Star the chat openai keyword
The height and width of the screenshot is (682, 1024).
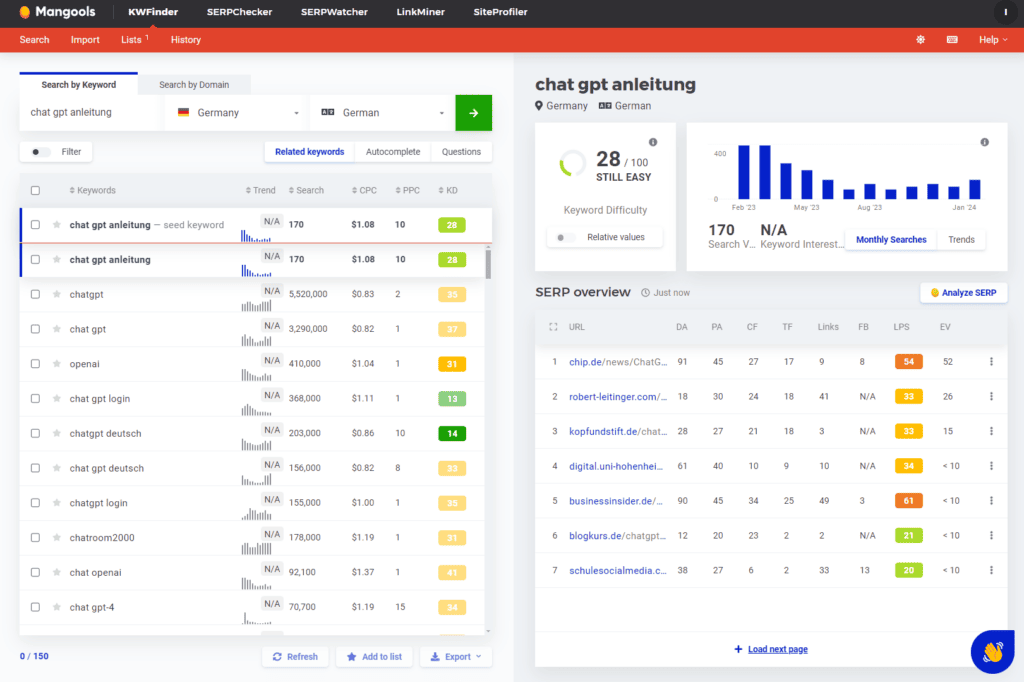(x=57, y=572)
